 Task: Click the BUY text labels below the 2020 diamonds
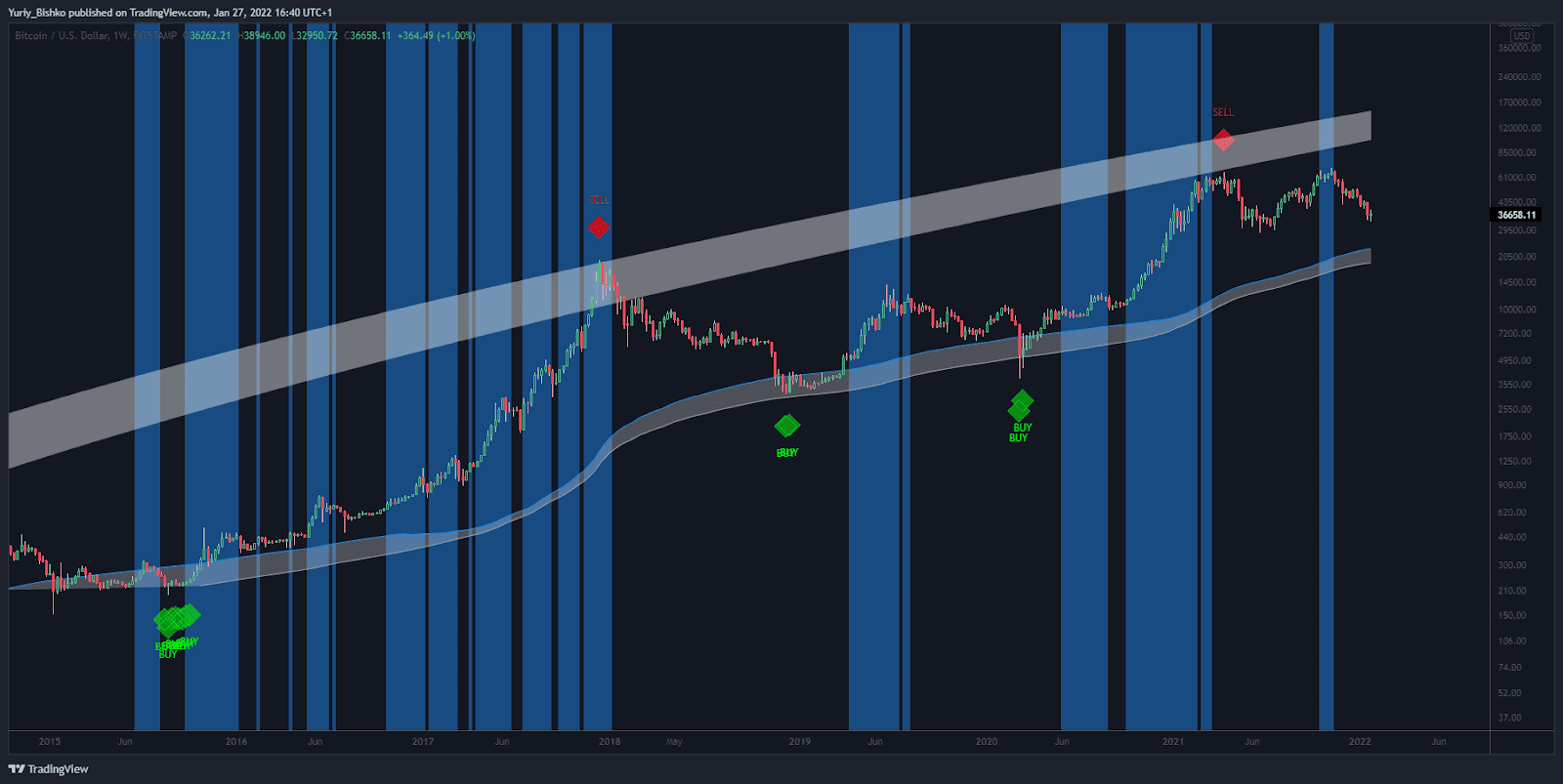(x=1021, y=433)
